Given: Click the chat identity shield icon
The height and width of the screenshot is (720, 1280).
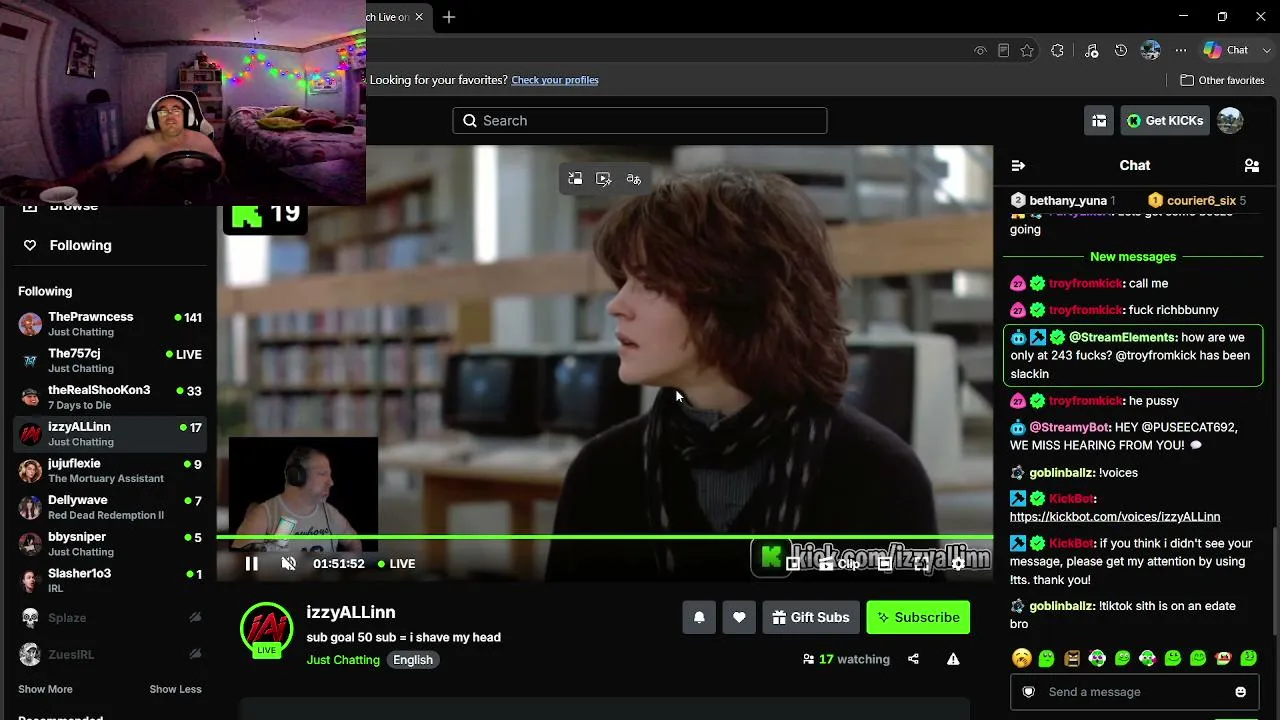Looking at the screenshot, I should pyautogui.click(x=1028, y=692).
